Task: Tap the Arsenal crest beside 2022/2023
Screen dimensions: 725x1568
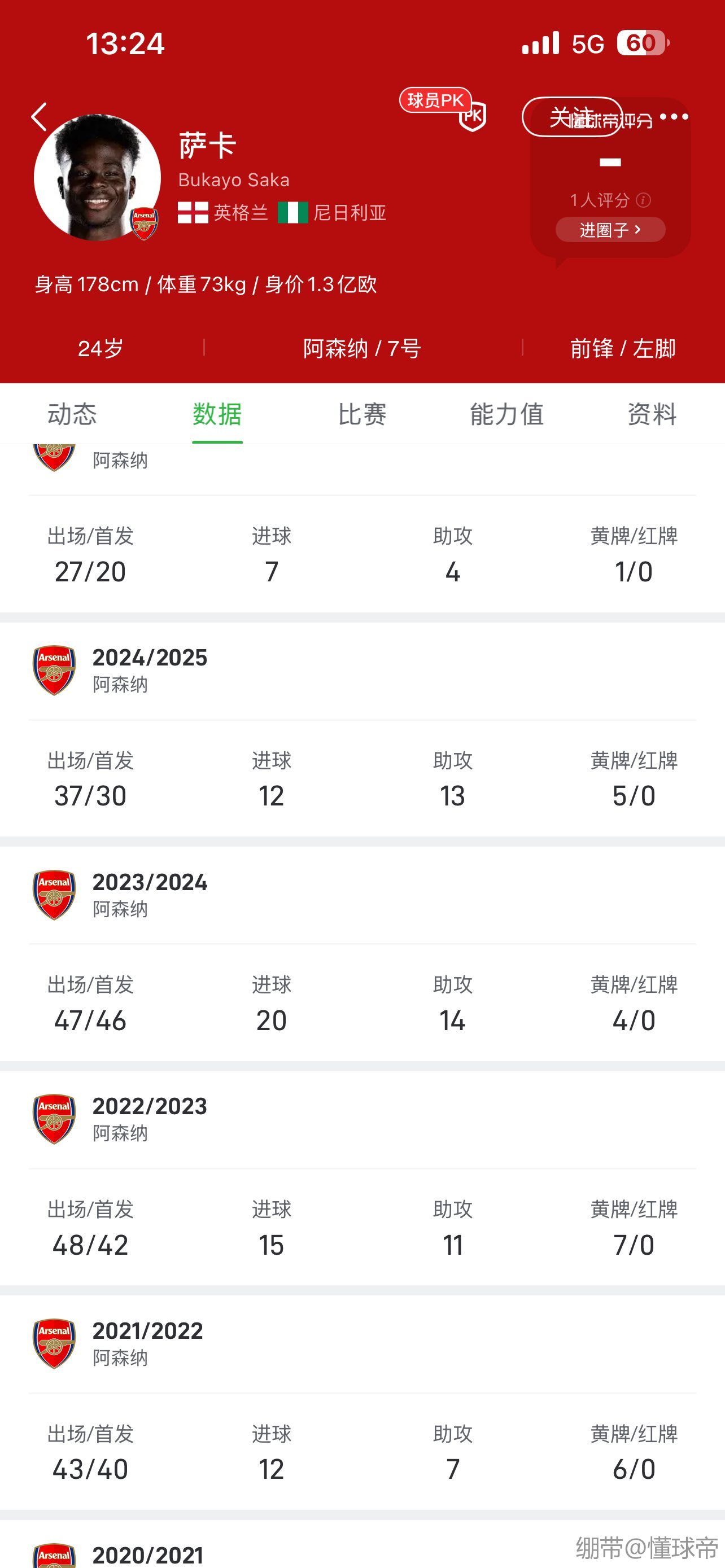Action: [x=54, y=1119]
